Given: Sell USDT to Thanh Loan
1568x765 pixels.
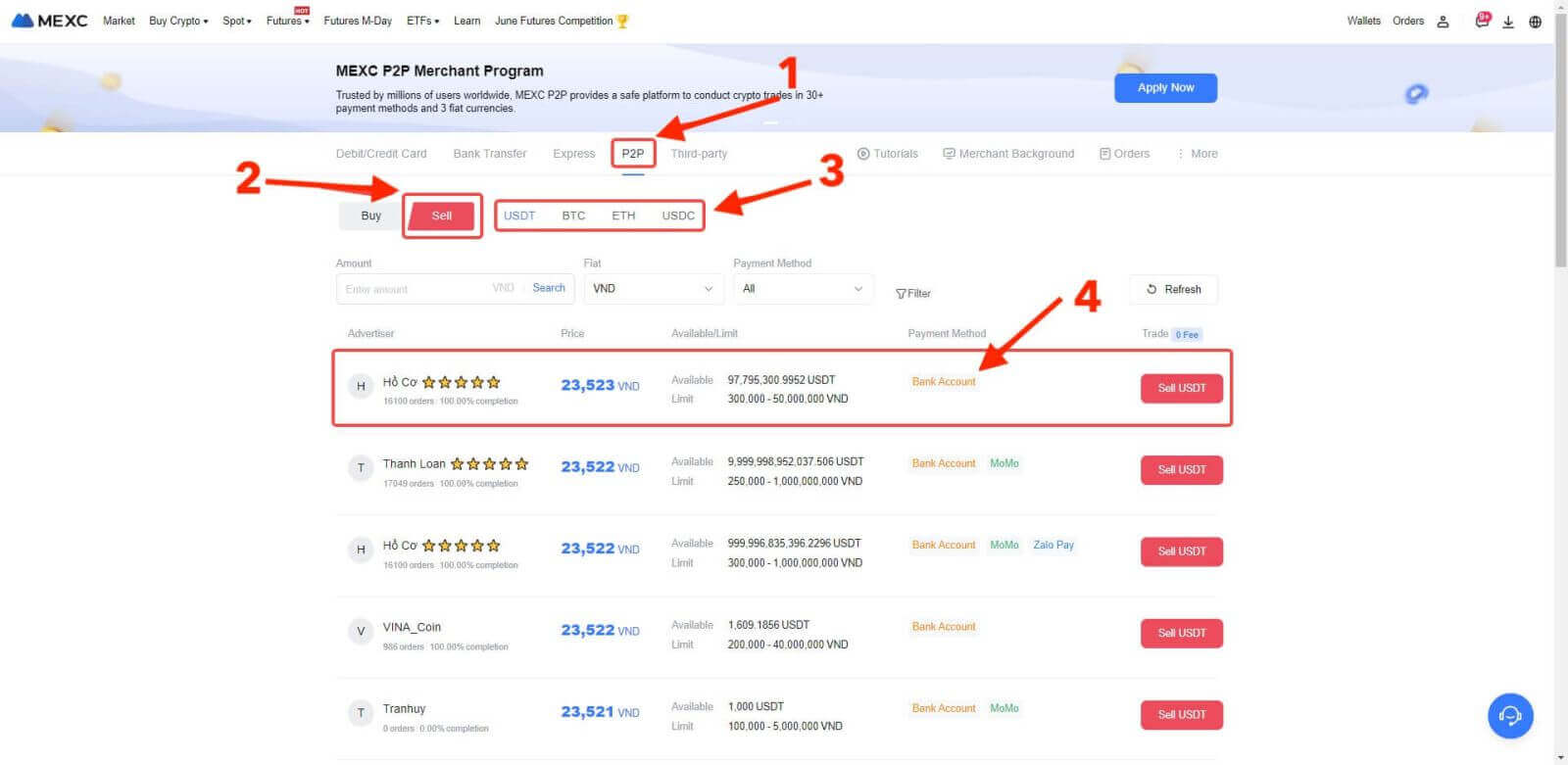Looking at the screenshot, I should point(1182,470).
